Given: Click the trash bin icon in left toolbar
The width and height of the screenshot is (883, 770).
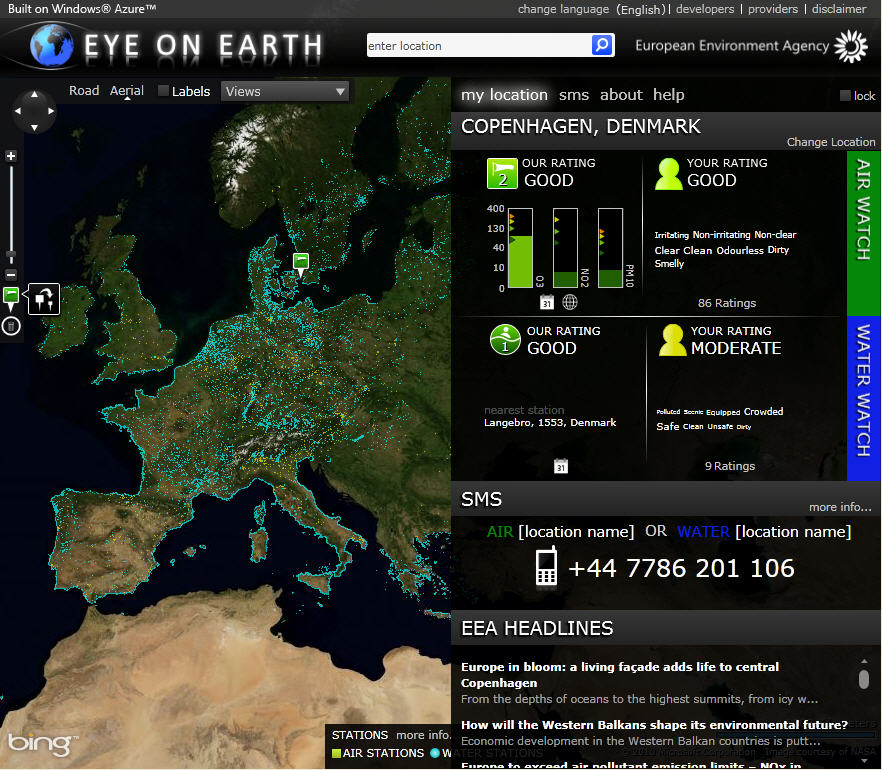Looking at the screenshot, I should pyautogui.click(x=11, y=326).
